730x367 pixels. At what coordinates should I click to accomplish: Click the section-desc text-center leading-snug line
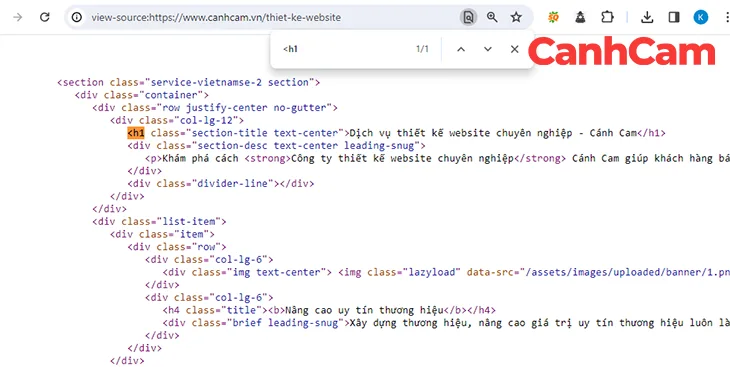tap(276, 146)
